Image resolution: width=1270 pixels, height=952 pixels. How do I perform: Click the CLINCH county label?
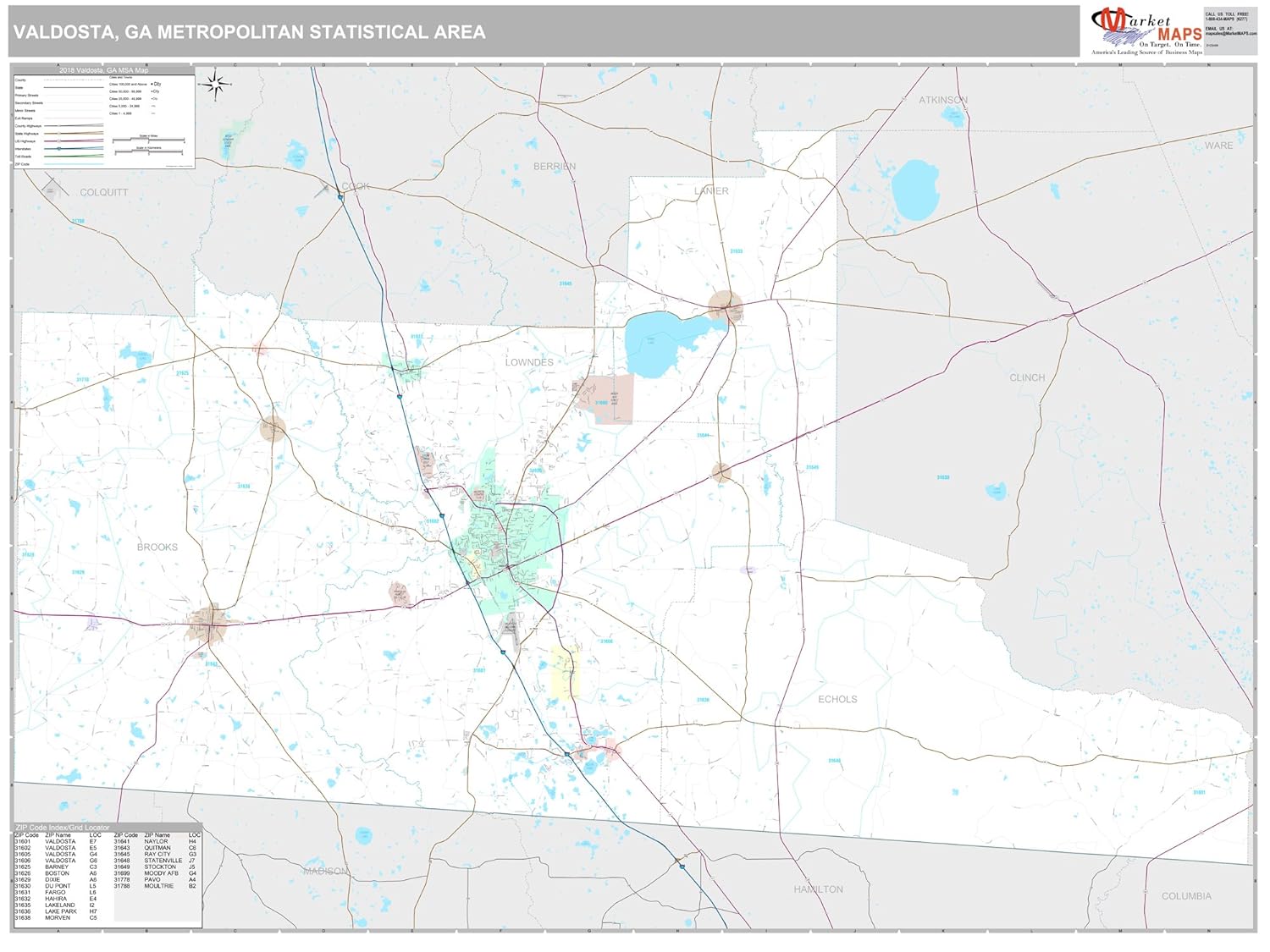click(1027, 378)
